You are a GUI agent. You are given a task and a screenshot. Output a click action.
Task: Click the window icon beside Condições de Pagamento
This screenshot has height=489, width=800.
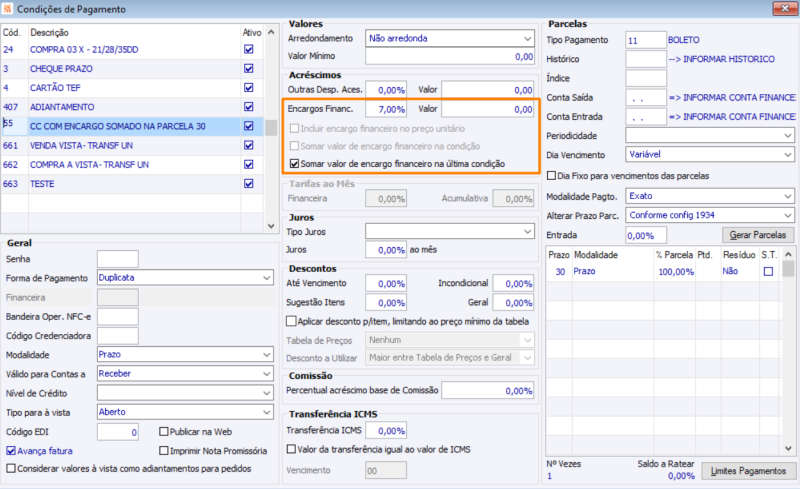coord(9,9)
